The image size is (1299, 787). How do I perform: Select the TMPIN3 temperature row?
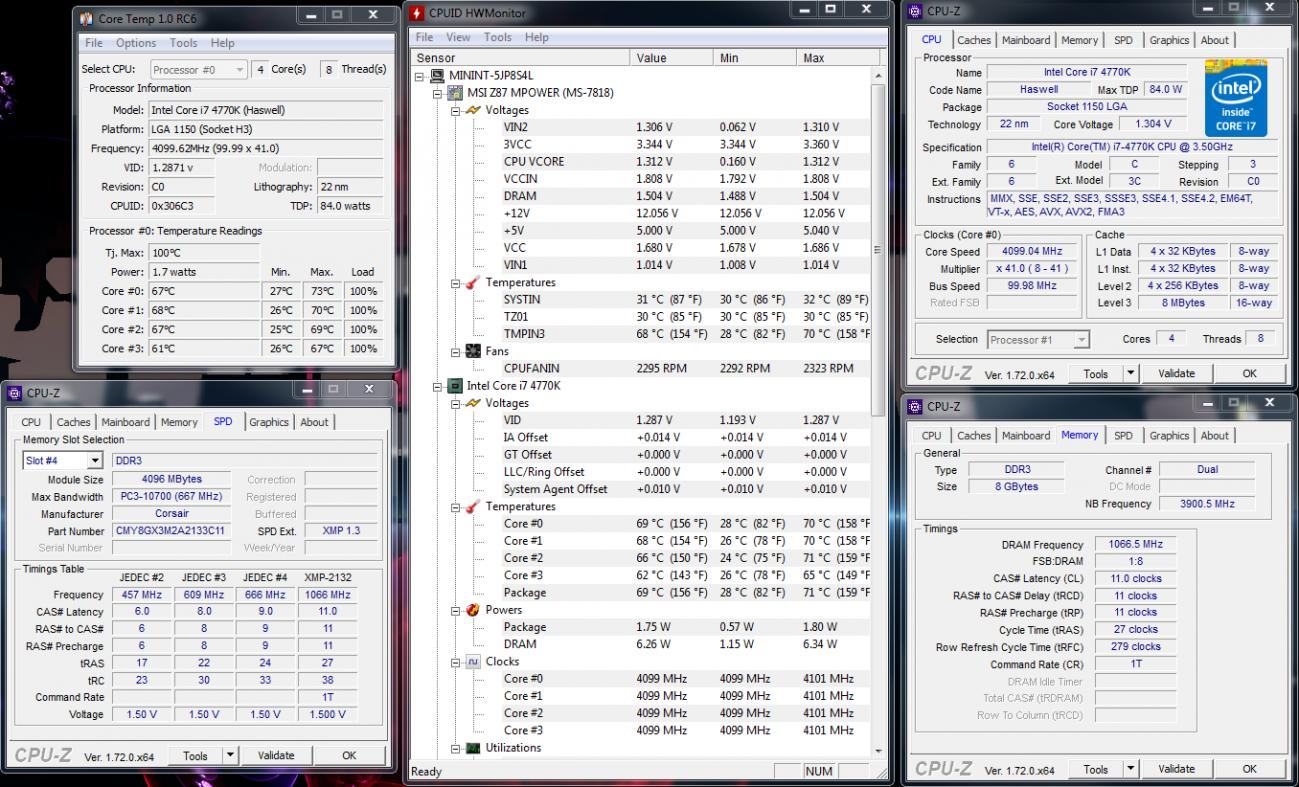coord(642,334)
